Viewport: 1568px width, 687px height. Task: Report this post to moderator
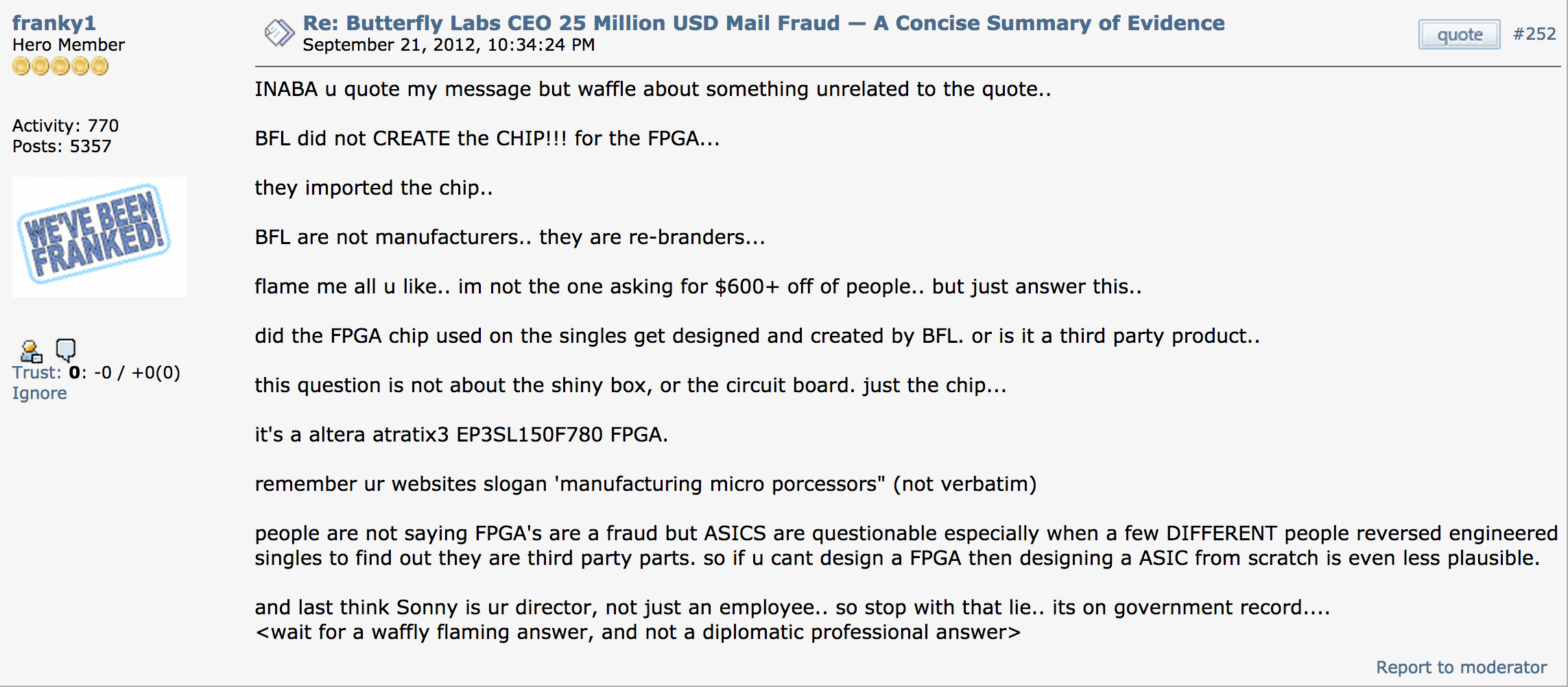point(1461,667)
